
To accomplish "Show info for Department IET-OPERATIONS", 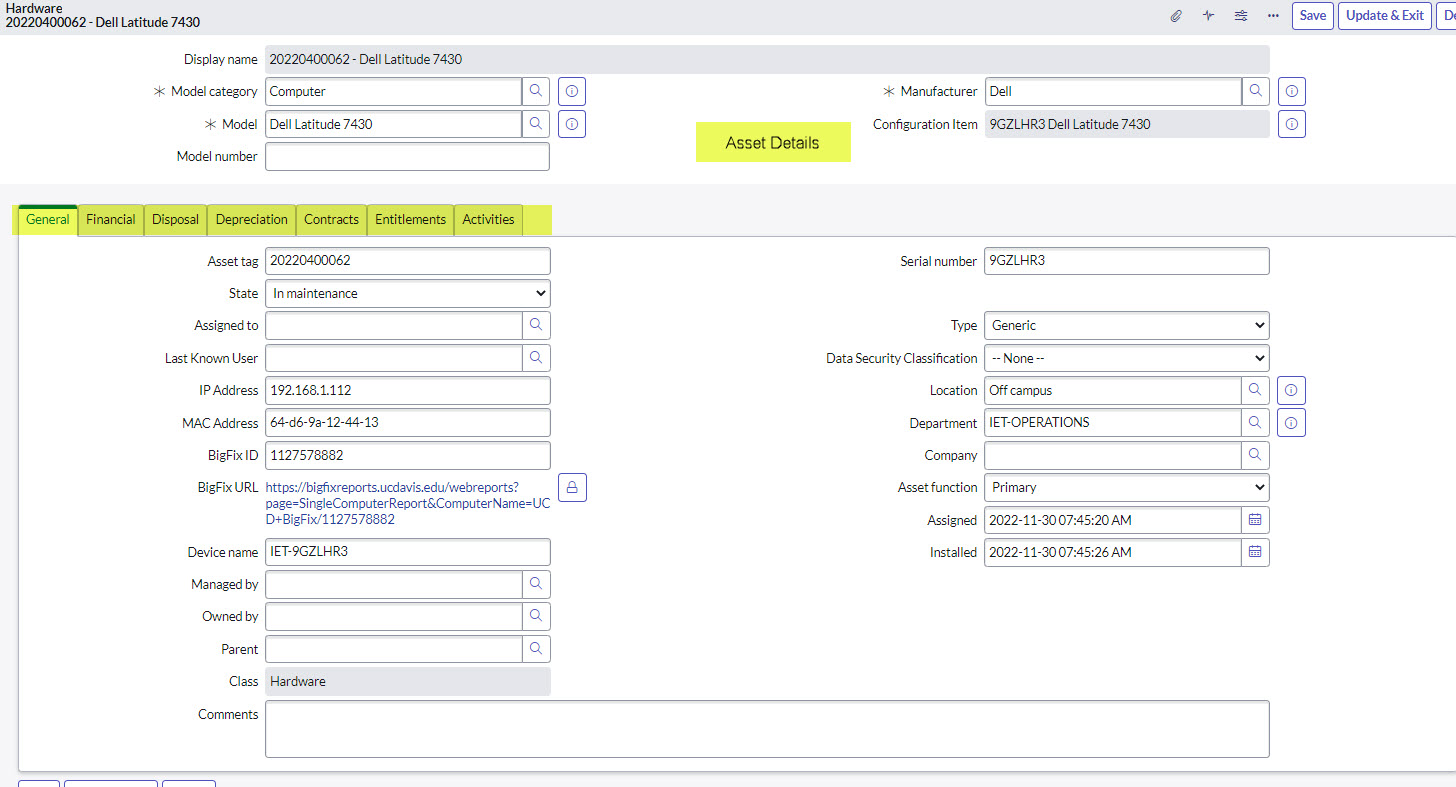I will [x=1292, y=423].
